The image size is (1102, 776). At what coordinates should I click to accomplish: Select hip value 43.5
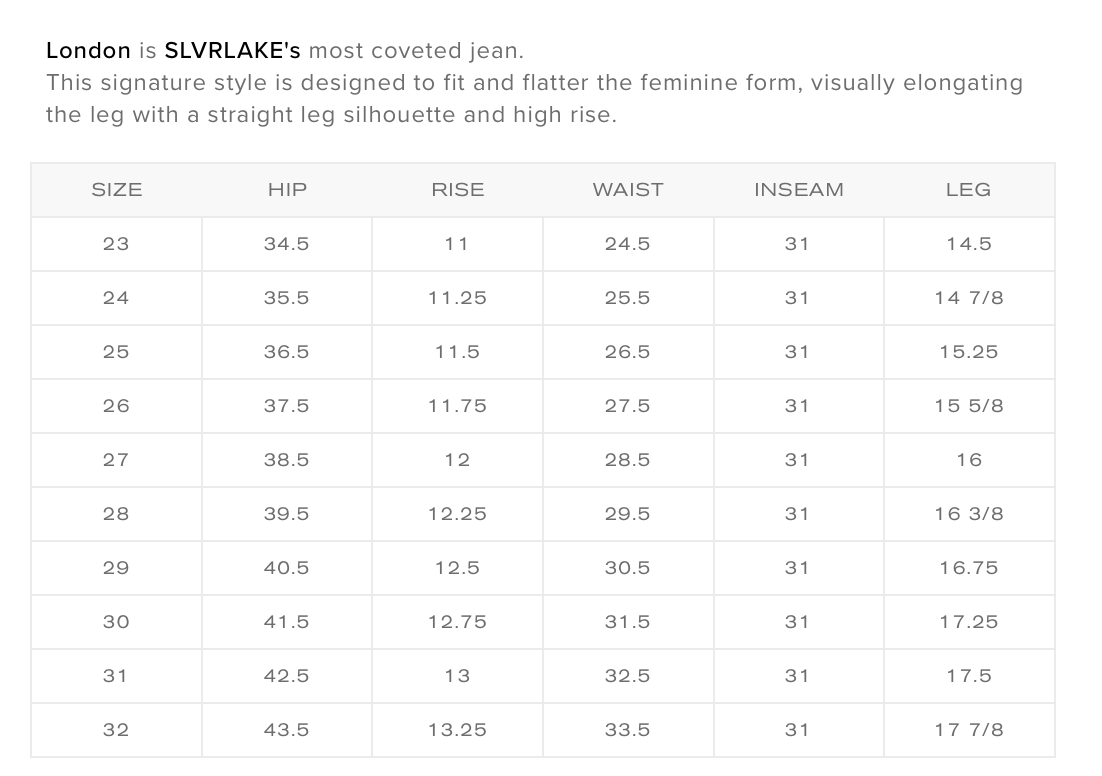click(x=287, y=730)
